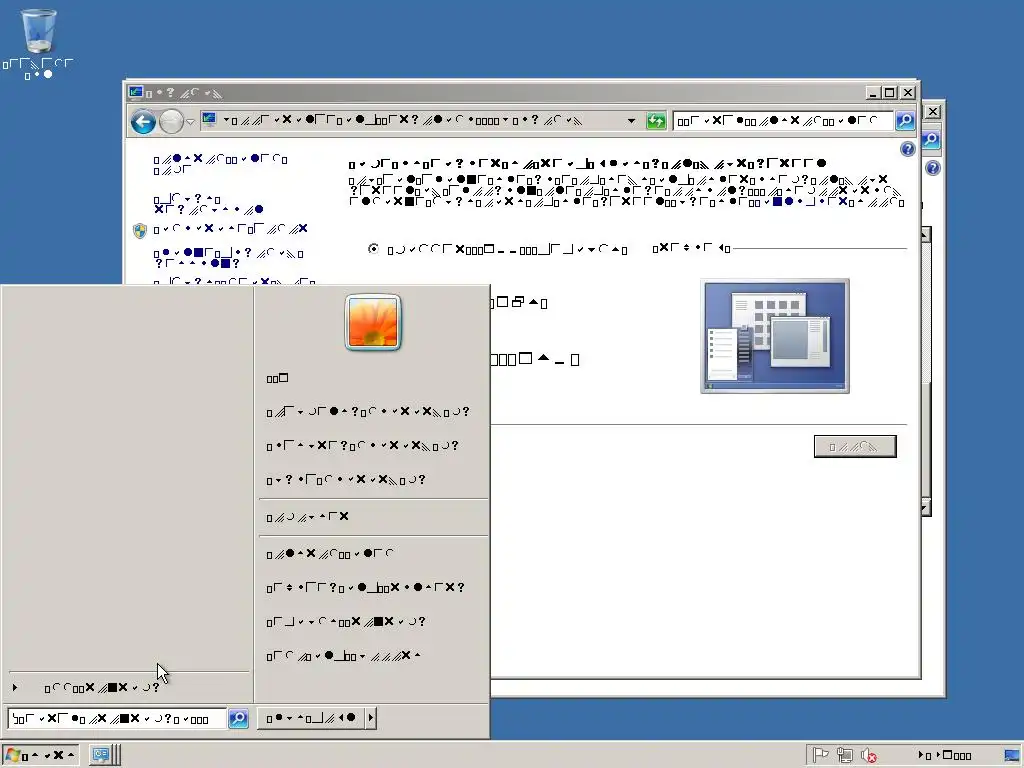The width and height of the screenshot is (1024, 768).
Task: Click the speaker icon with the red X in the tray
Action: (x=869, y=756)
